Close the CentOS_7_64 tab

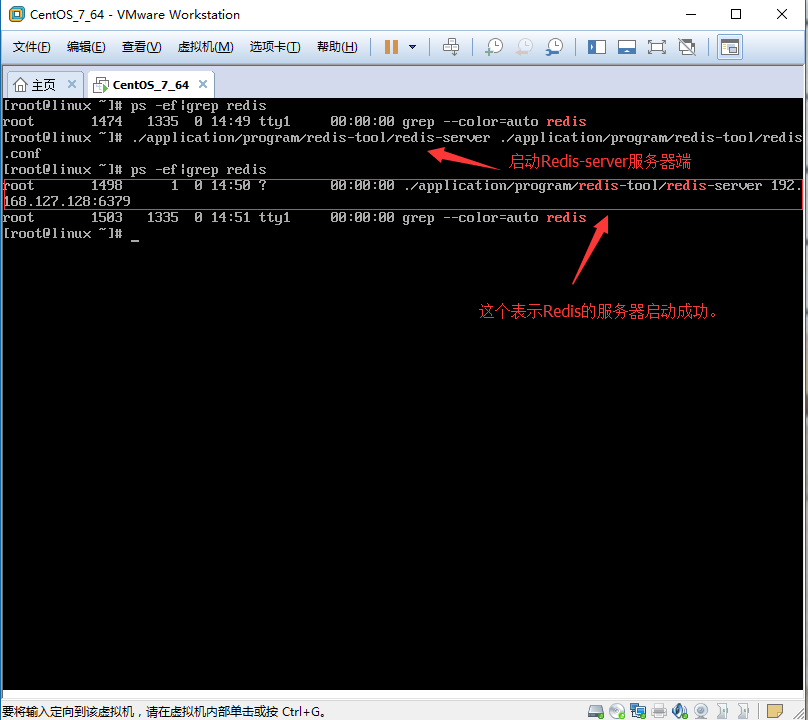[x=203, y=84]
